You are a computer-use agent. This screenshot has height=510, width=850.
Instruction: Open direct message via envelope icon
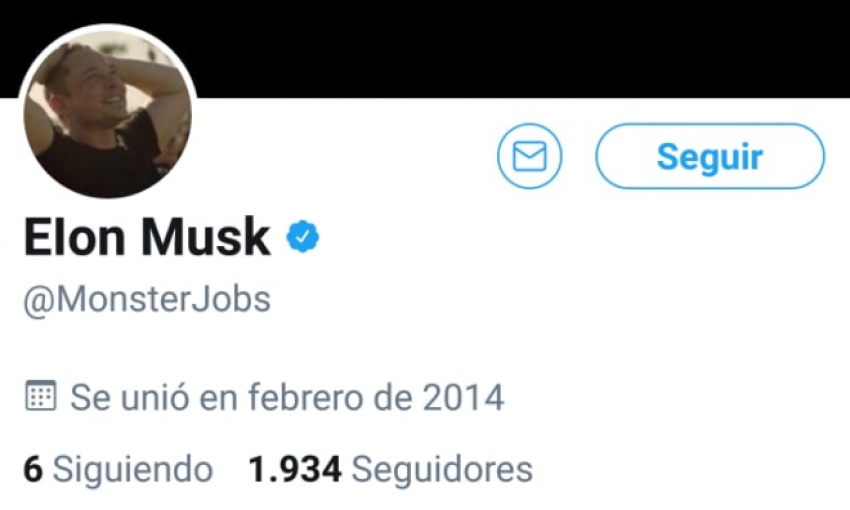point(530,156)
